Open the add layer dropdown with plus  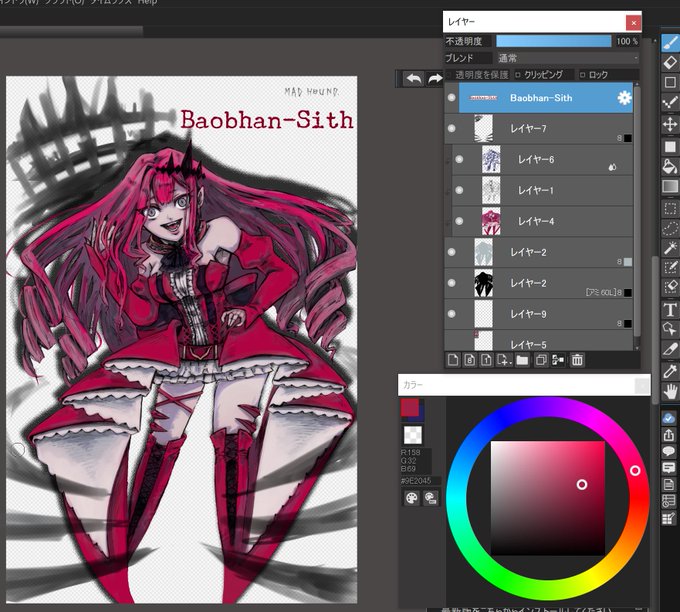pyautogui.click(x=504, y=360)
